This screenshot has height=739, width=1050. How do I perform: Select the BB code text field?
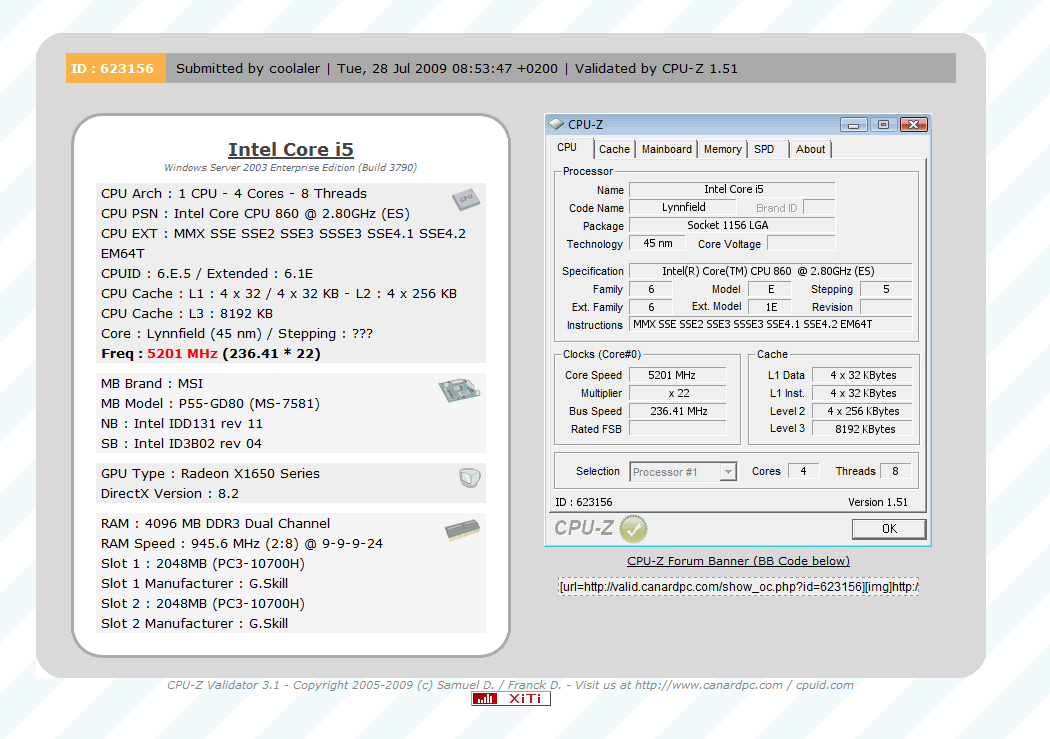tap(739, 587)
